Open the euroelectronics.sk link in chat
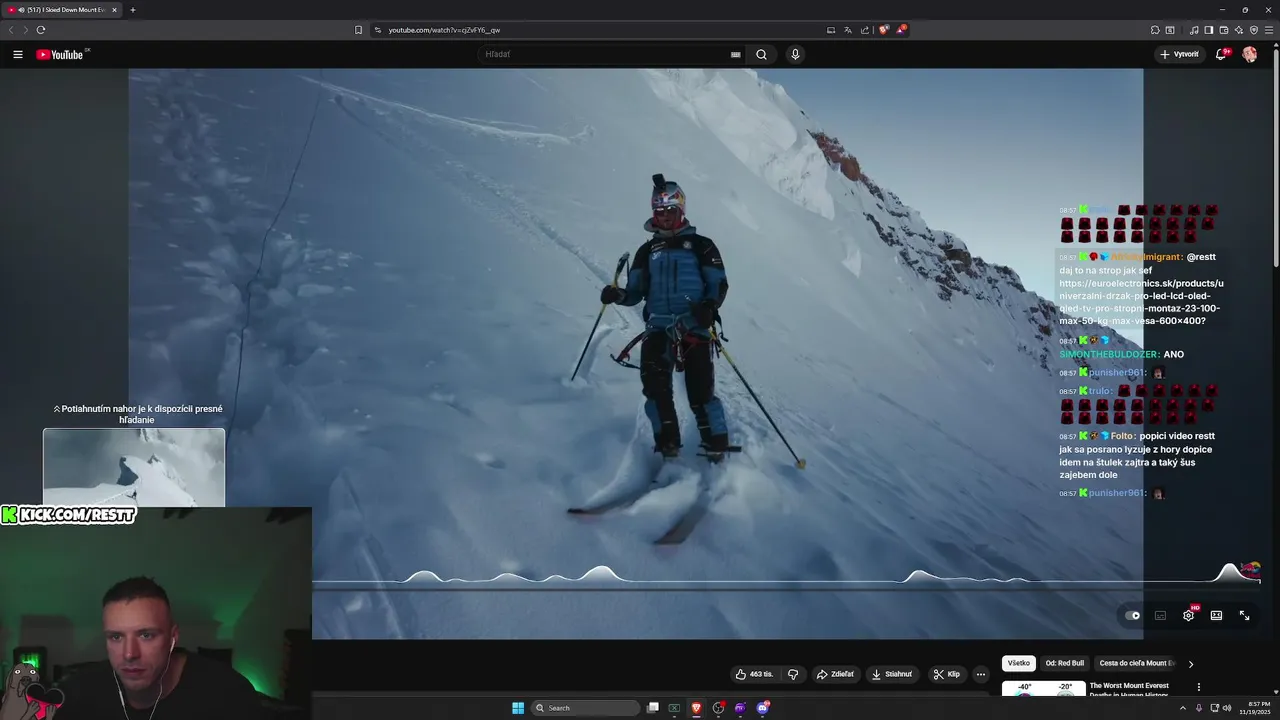 coord(1141,302)
